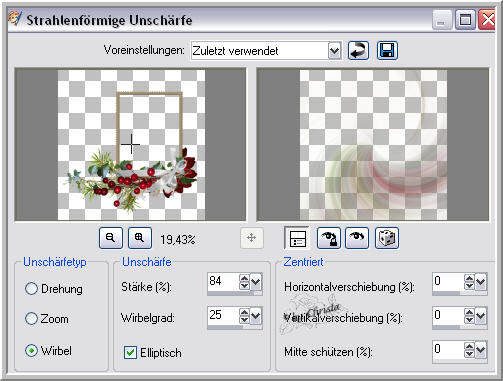The width and height of the screenshot is (503, 381).
Task: Click the reset to default arrow icon
Action: (358, 51)
